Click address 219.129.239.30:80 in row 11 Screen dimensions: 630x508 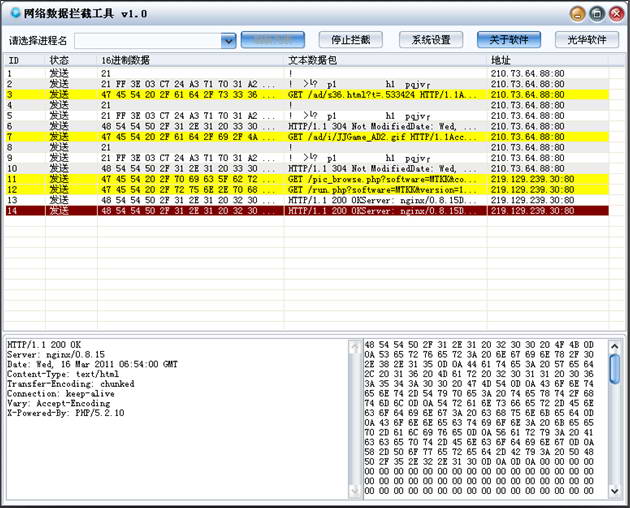pyautogui.click(x=532, y=179)
